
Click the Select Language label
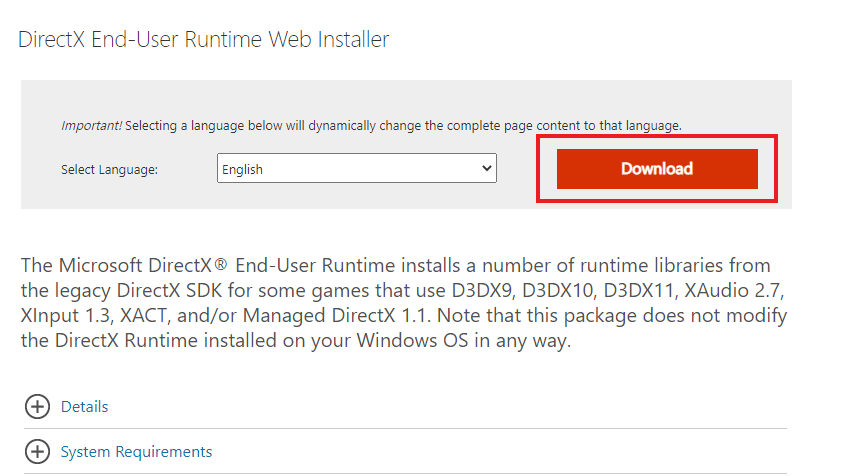(109, 170)
